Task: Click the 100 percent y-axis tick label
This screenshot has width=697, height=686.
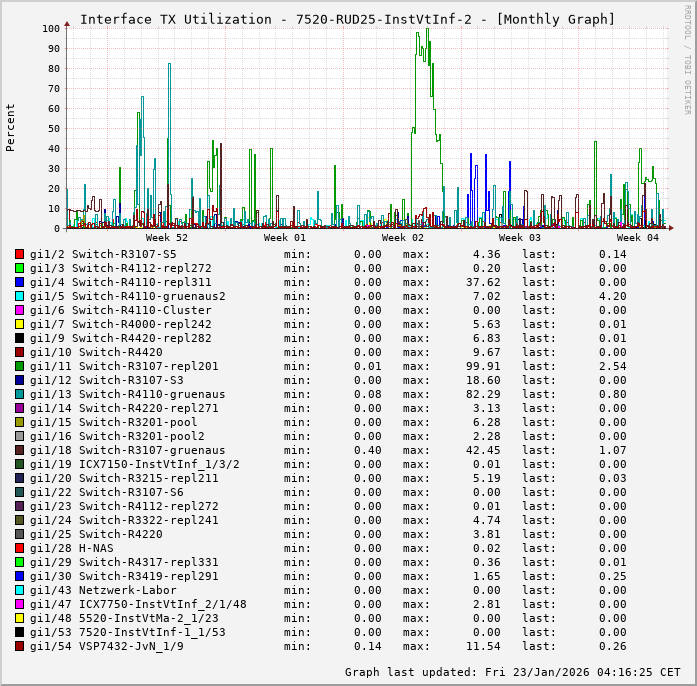Action: (x=52, y=28)
